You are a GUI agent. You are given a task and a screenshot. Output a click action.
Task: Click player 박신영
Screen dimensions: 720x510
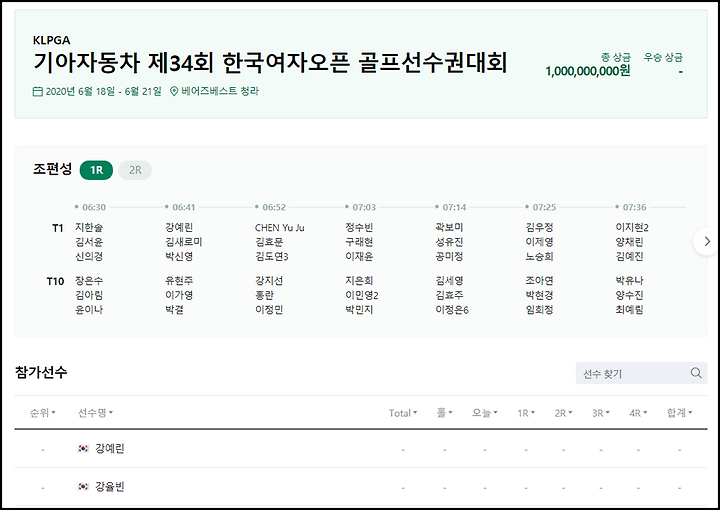click(179, 256)
